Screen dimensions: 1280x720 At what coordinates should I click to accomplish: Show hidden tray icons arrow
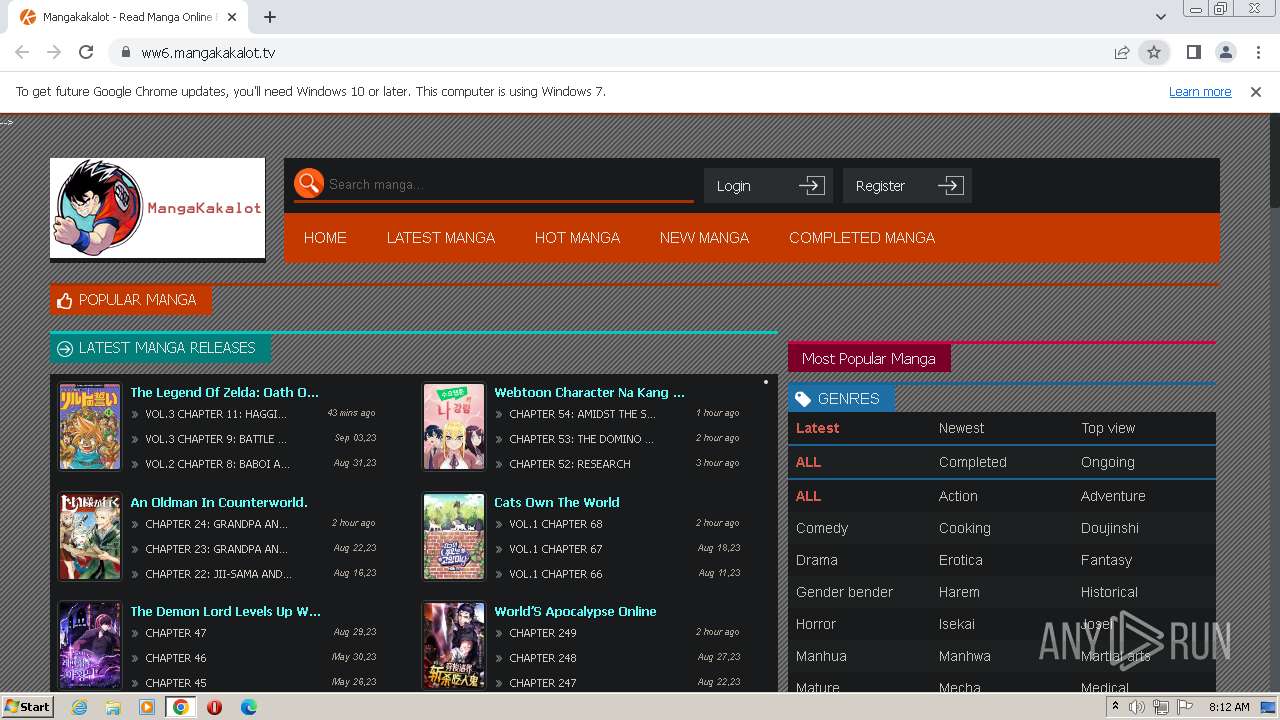[1115, 707]
